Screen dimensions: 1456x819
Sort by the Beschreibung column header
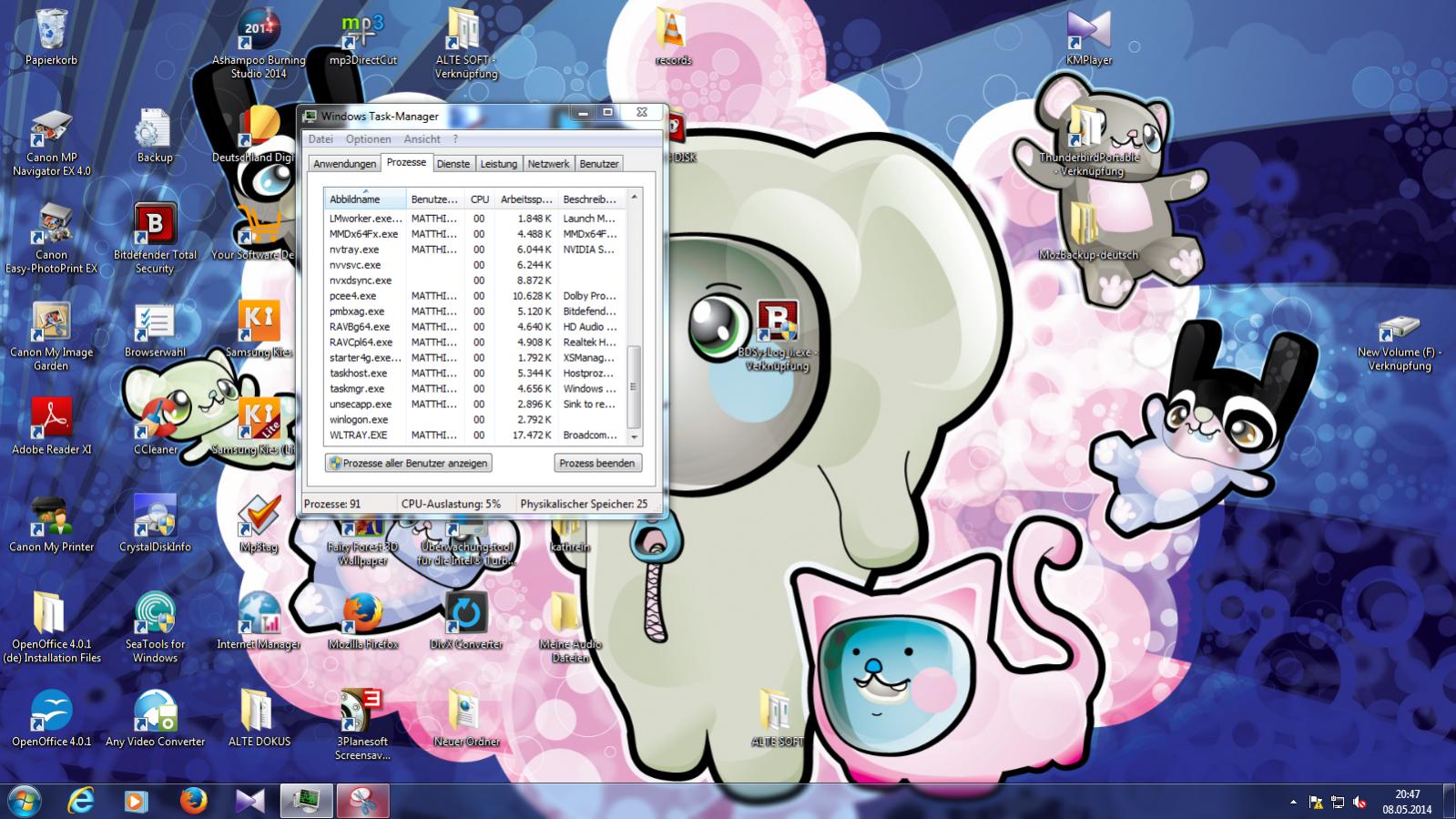591,200
